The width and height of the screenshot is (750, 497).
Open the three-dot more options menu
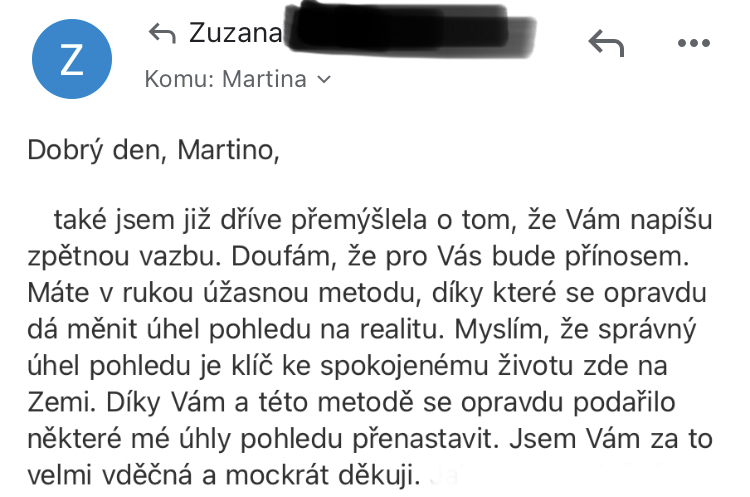[x=694, y=43]
